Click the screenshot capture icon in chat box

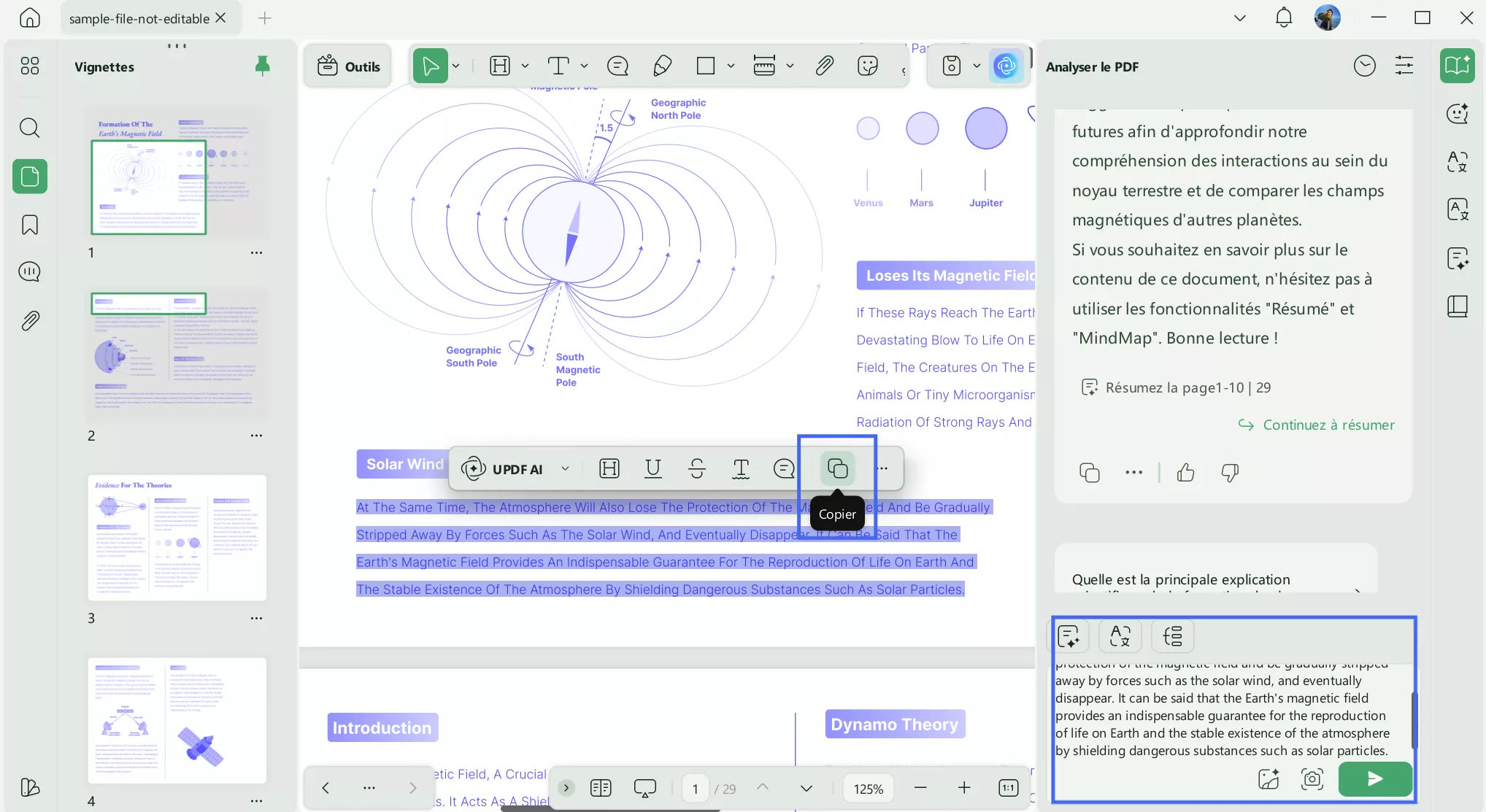pos(1312,778)
